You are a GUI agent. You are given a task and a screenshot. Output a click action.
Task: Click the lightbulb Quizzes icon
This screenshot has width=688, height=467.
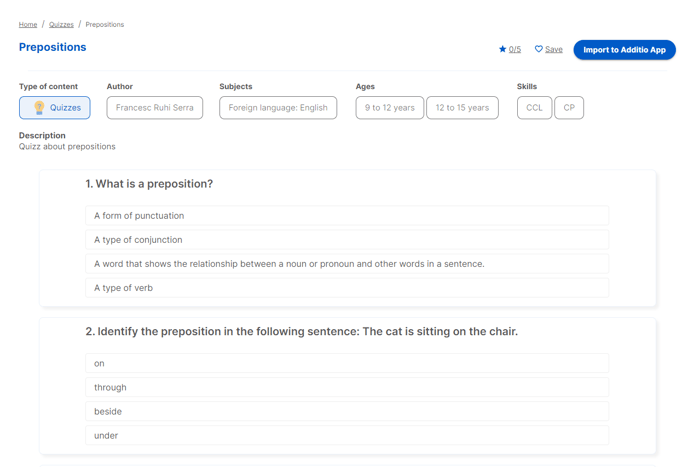39,108
